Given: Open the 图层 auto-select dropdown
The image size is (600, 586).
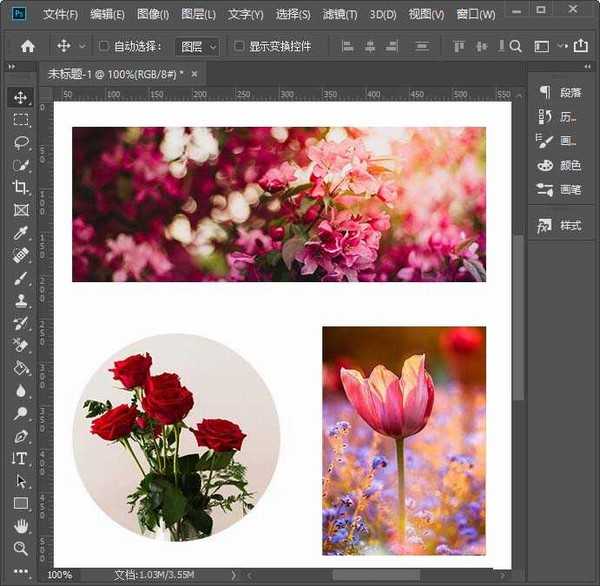Looking at the screenshot, I should [x=197, y=46].
